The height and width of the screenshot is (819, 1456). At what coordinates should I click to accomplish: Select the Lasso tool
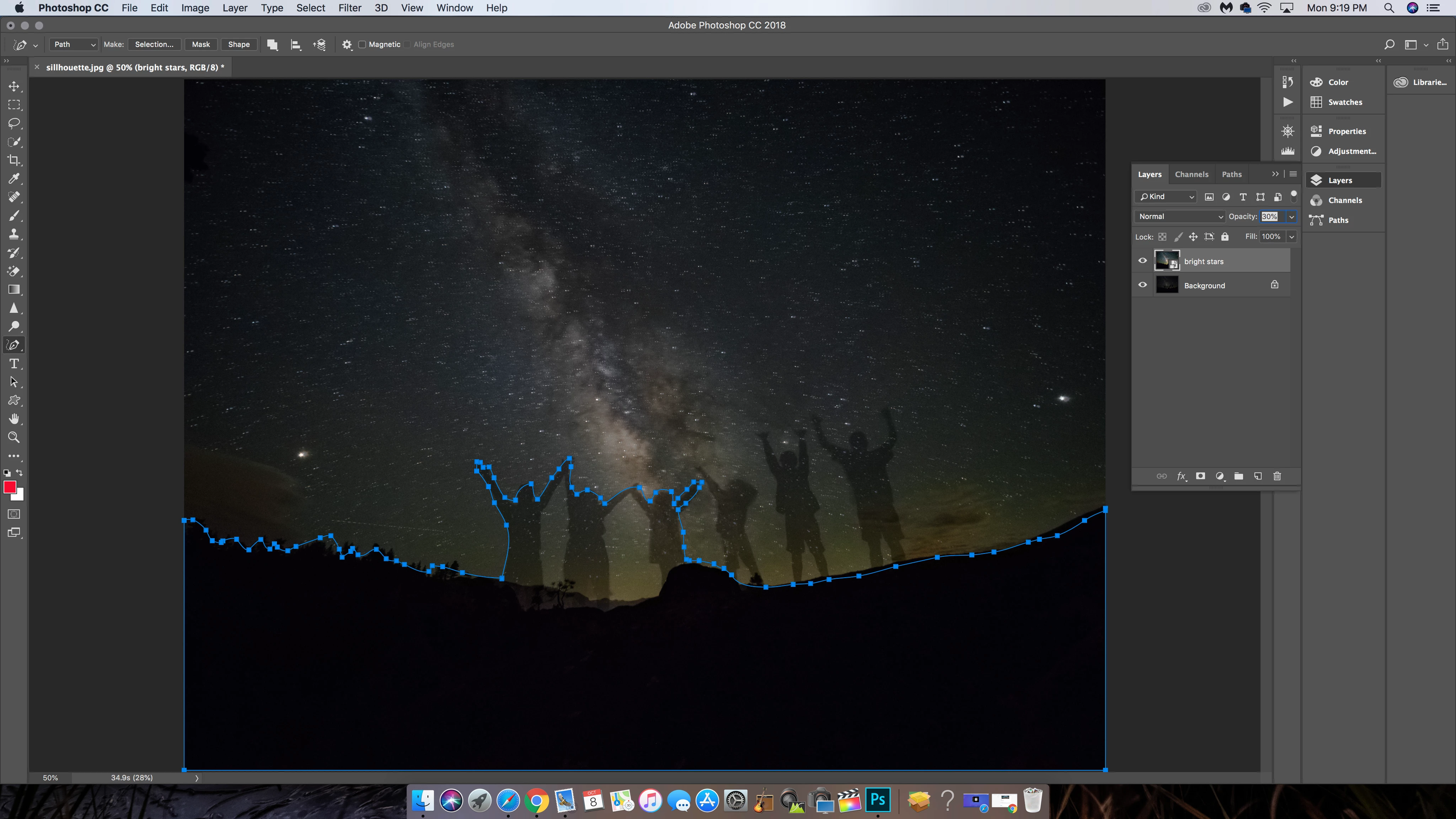[x=14, y=123]
